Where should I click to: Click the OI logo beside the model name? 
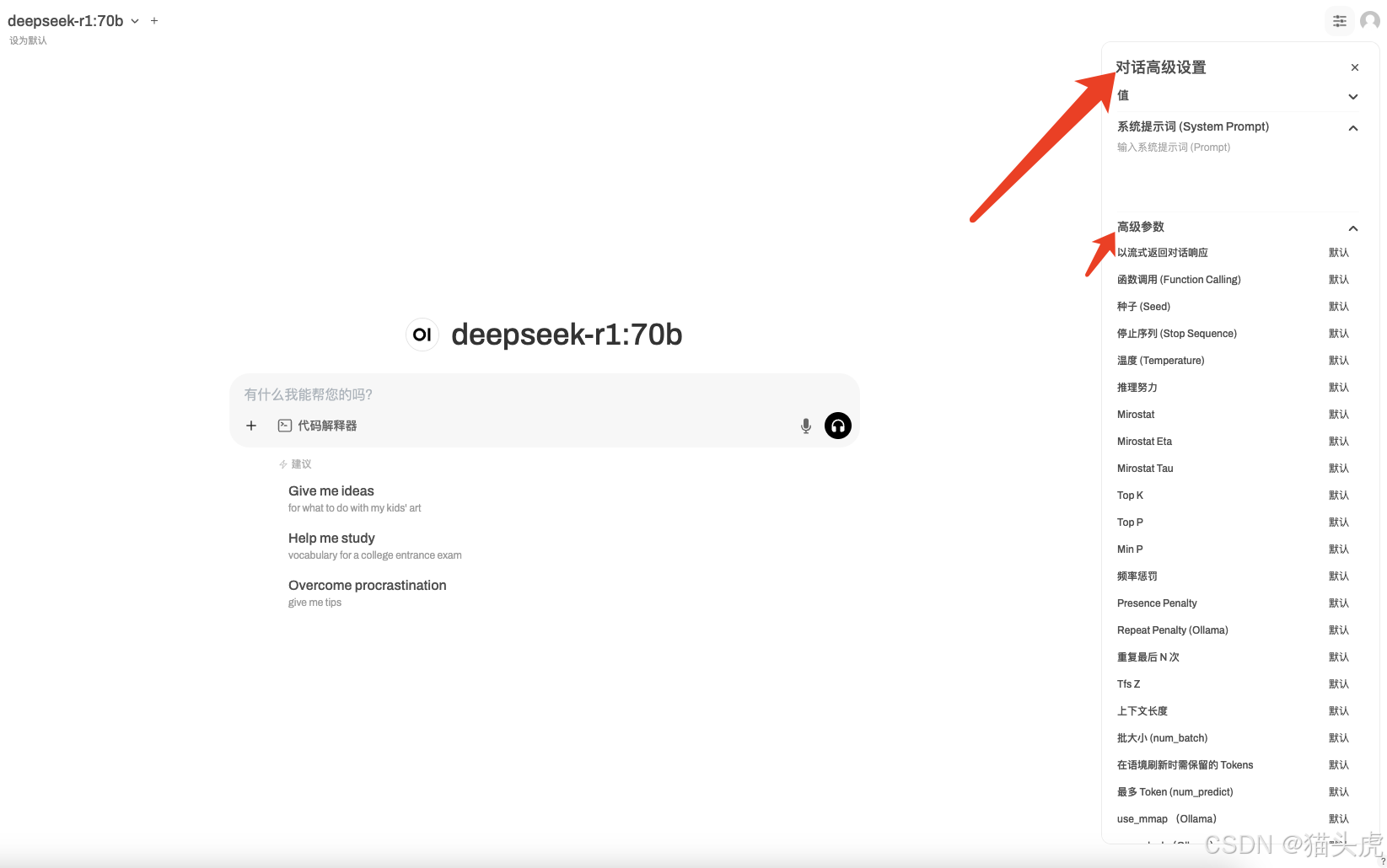click(x=422, y=335)
